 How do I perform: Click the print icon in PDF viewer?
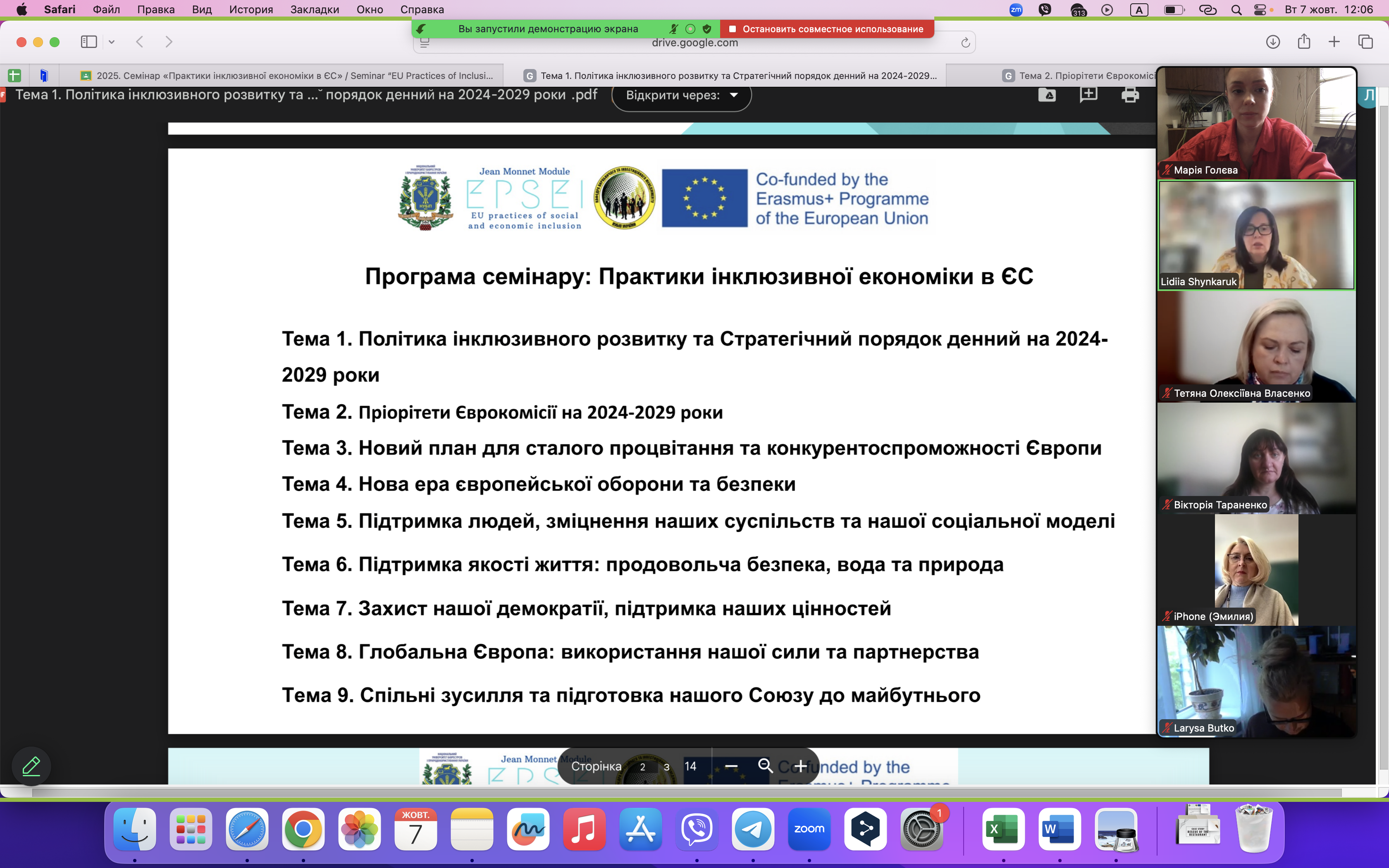click(1129, 95)
